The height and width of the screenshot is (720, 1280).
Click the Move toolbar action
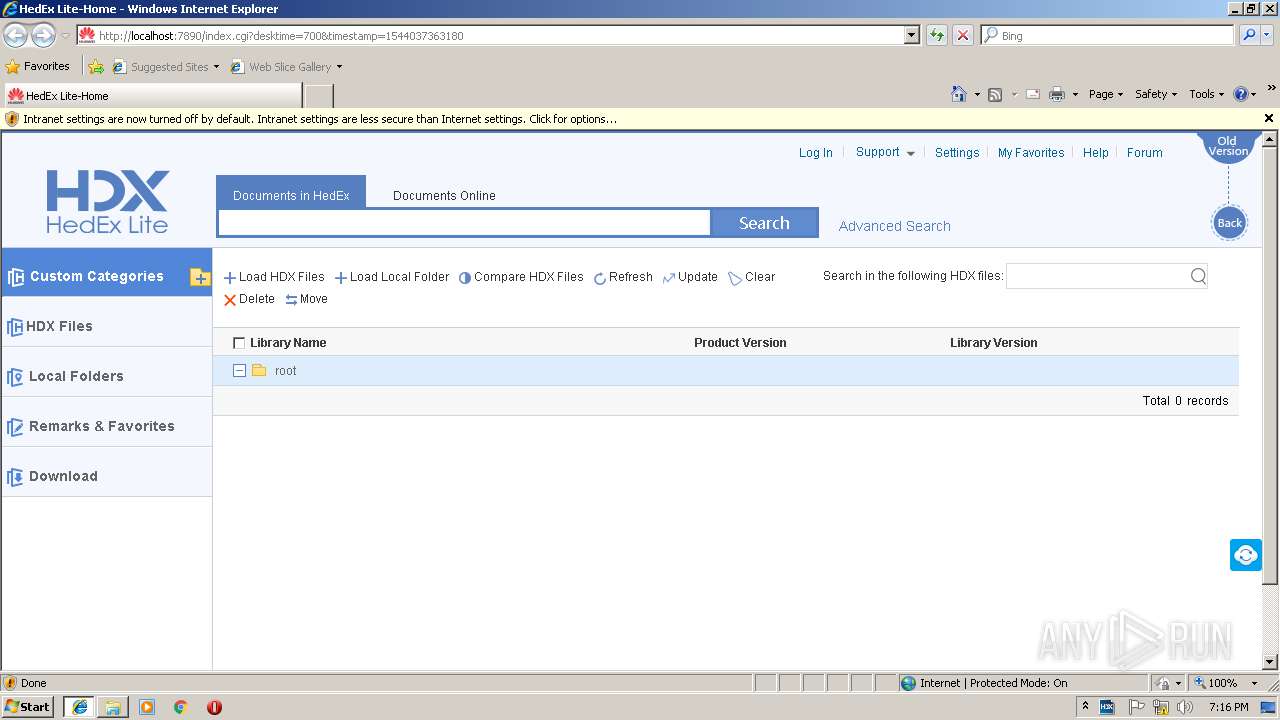click(x=306, y=299)
